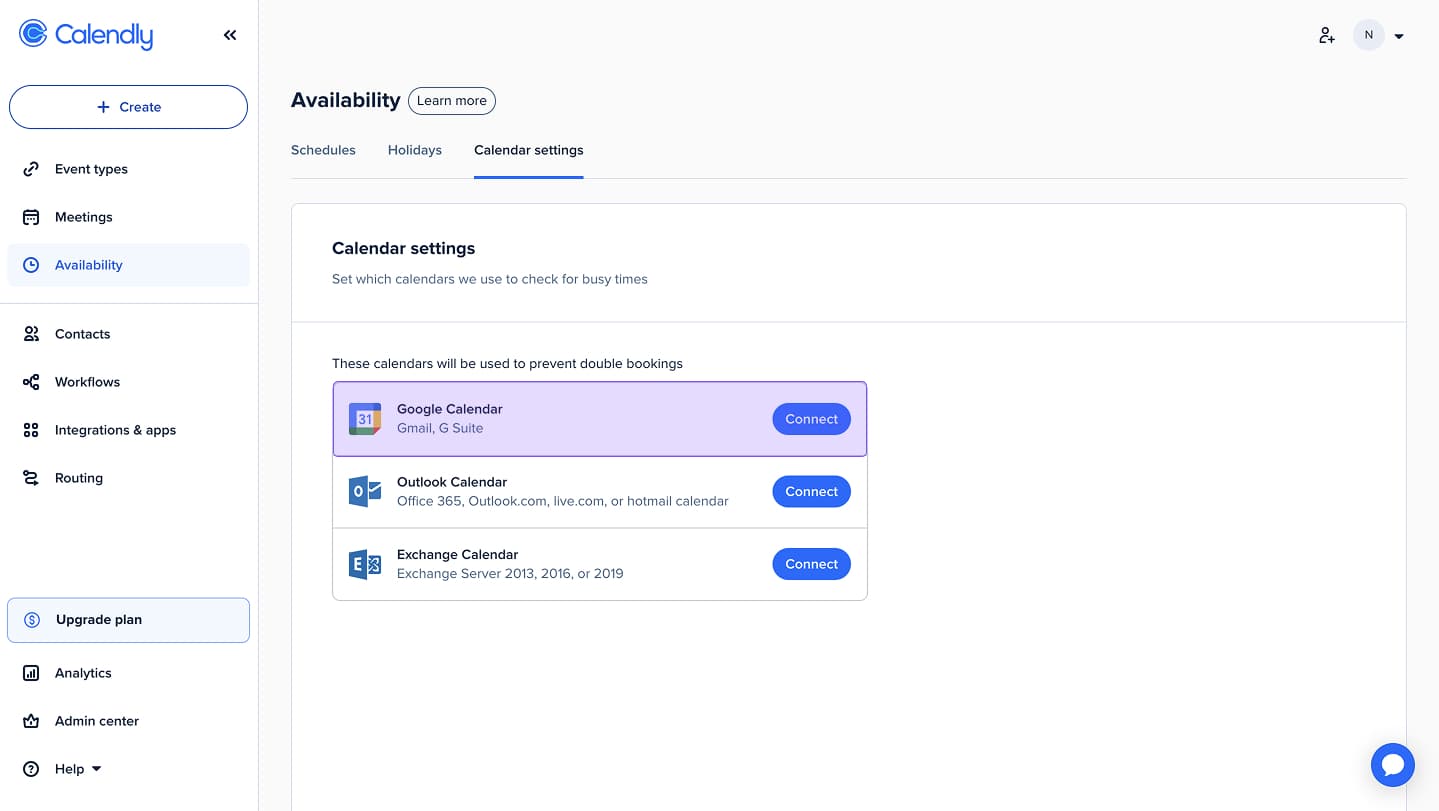1439x811 pixels.
Task: Click the Analytics chart icon
Action: pos(31,673)
